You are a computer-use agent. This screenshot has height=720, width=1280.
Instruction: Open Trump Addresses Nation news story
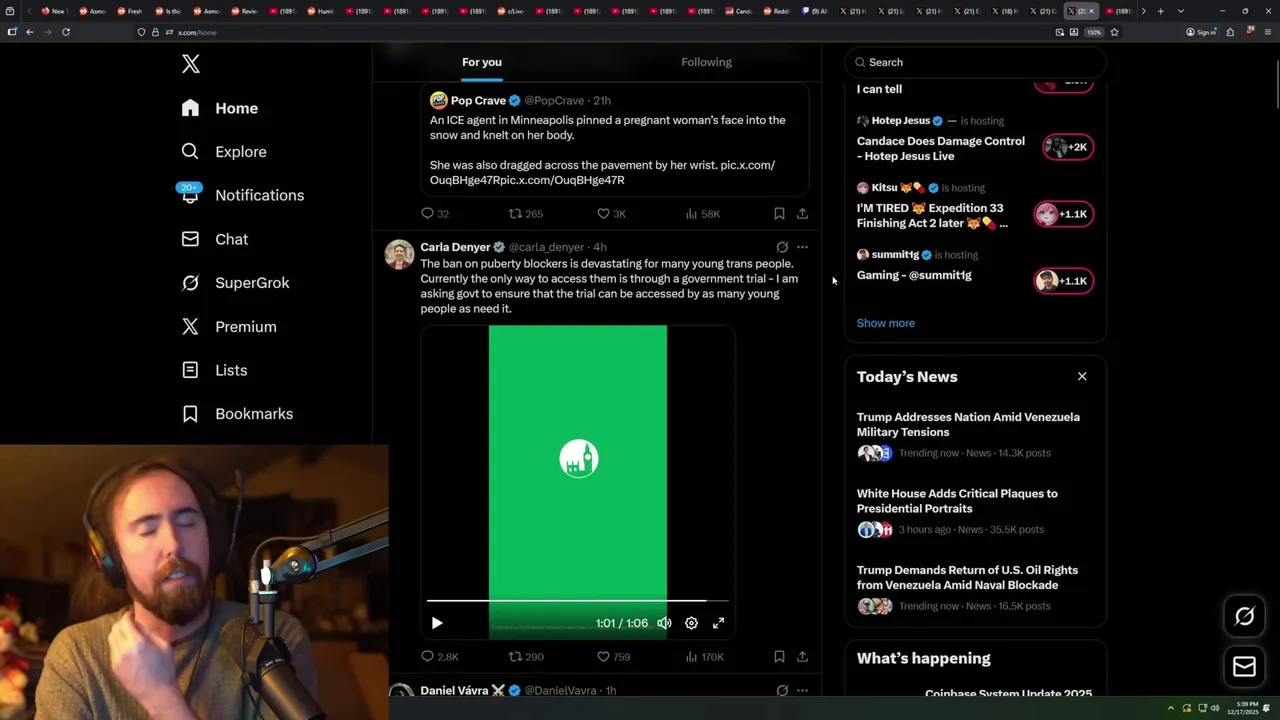(x=975, y=435)
